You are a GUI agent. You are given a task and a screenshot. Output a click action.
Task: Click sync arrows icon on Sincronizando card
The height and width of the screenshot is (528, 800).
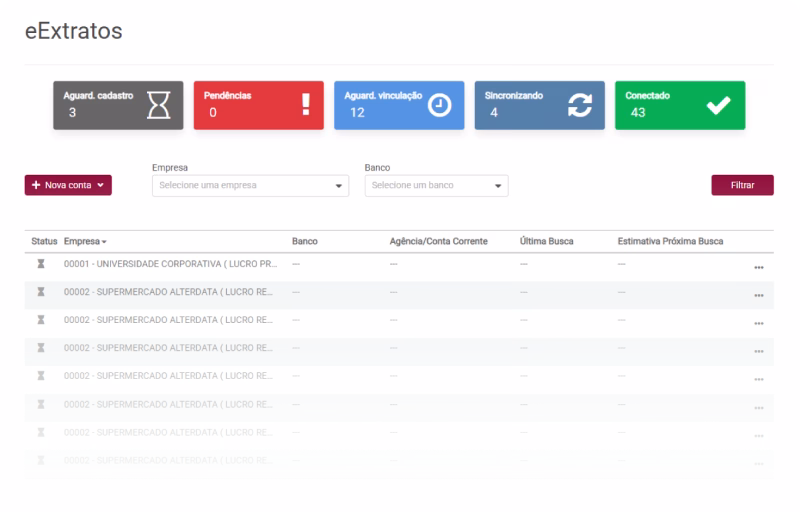[581, 106]
